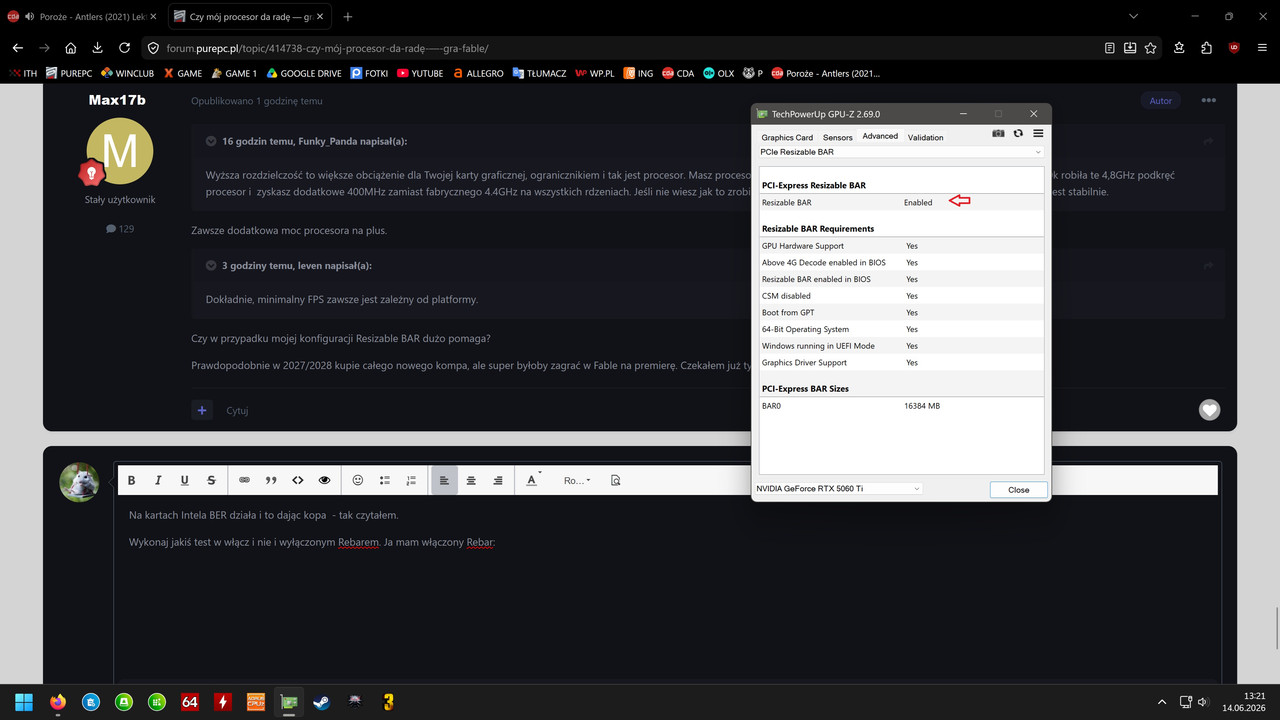
Task: Open the Validation tab in GPU-Z
Action: point(926,137)
